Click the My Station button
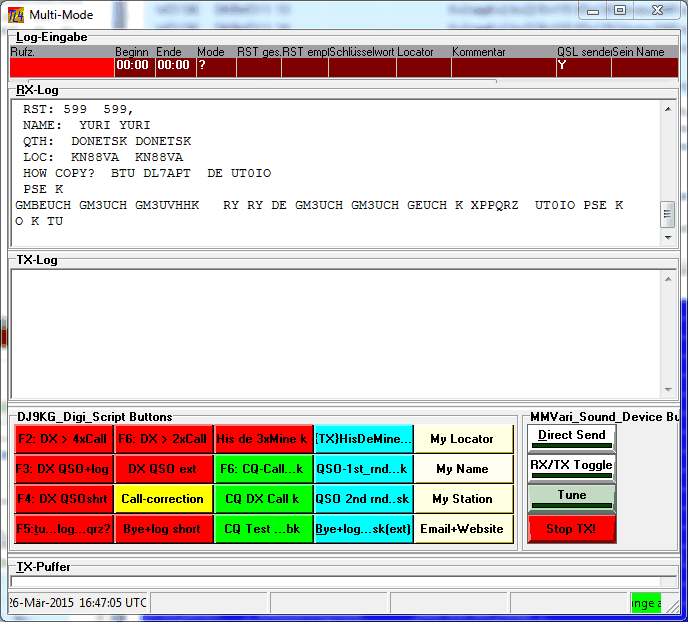The width and height of the screenshot is (688, 622). tap(463, 499)
